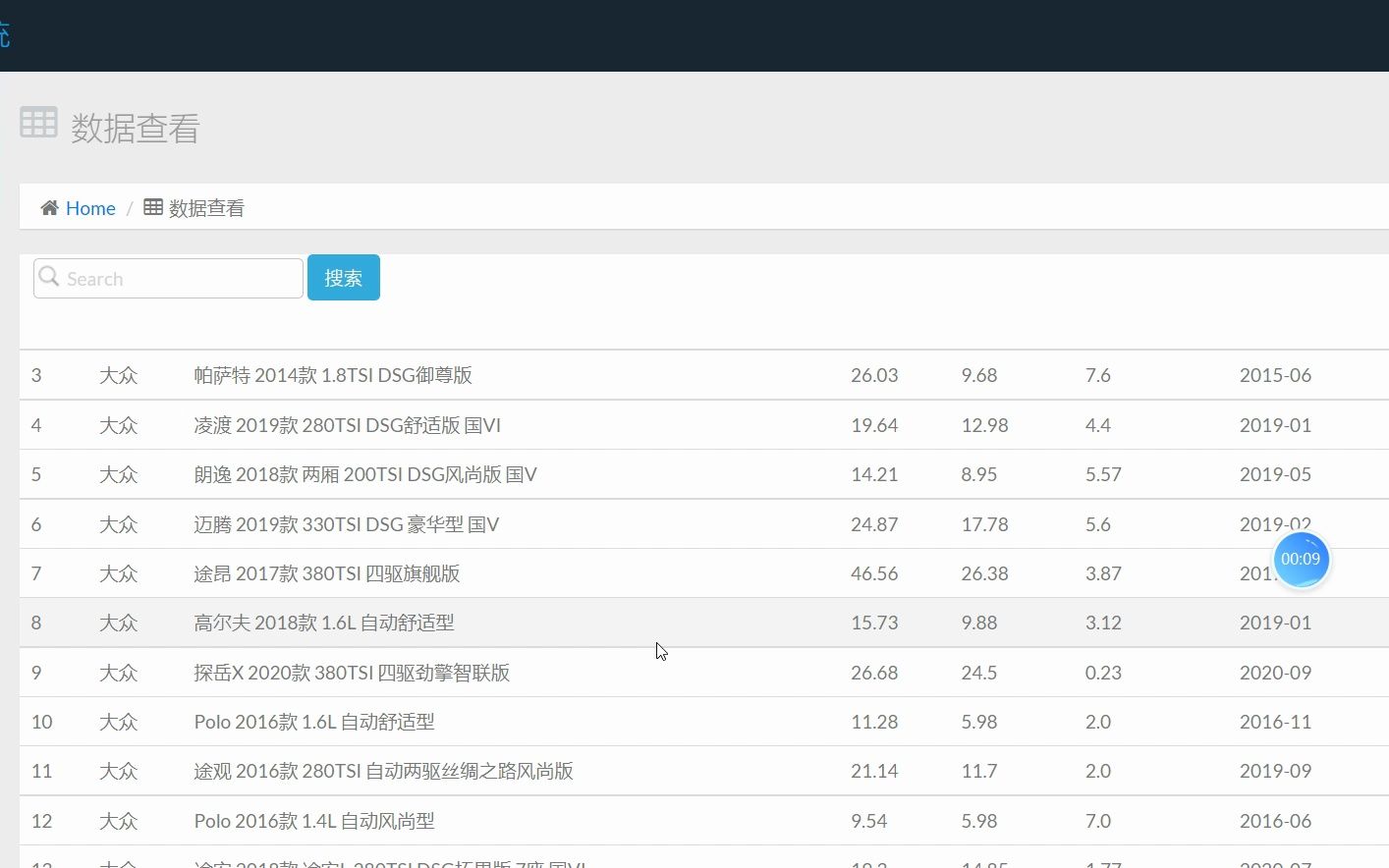Click price cell 11.28
The image size is (1389, 868).
pyautogui.click(x=874, y=722)
